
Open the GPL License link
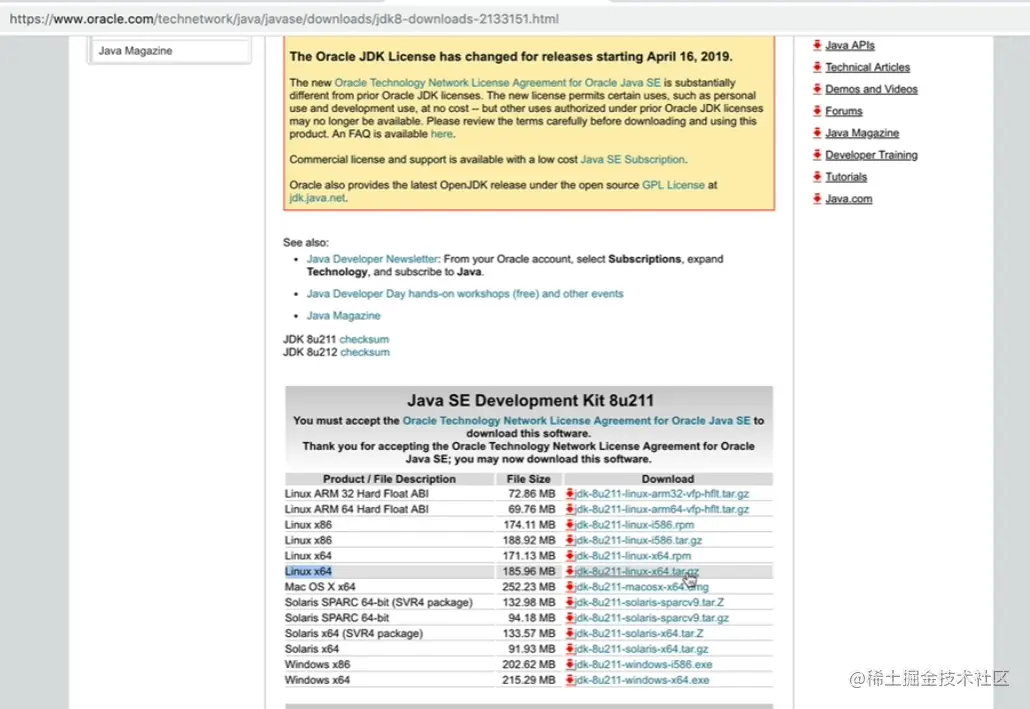[x=673, y=185]
